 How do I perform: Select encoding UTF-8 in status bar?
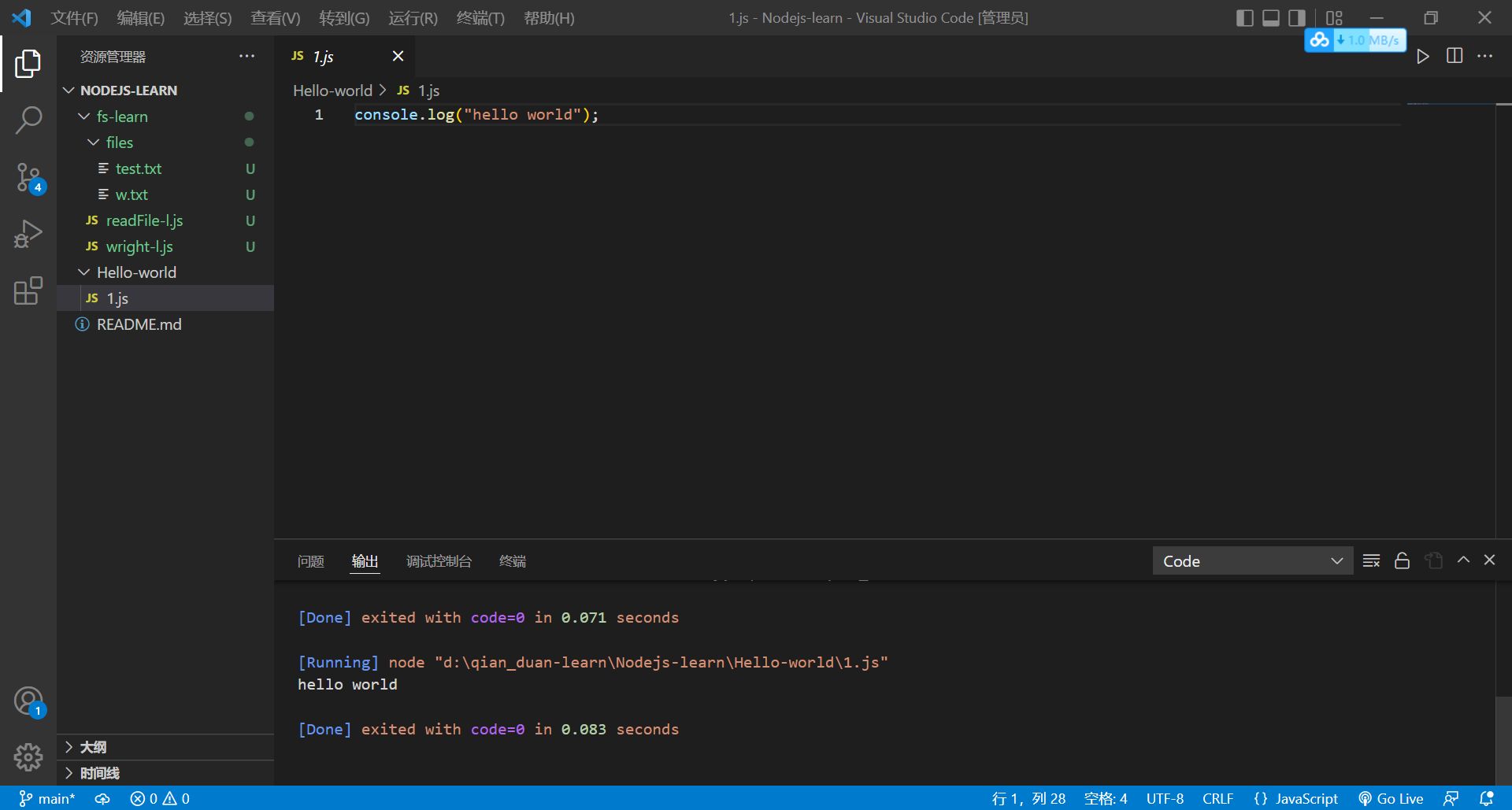tap(1165, 798)
